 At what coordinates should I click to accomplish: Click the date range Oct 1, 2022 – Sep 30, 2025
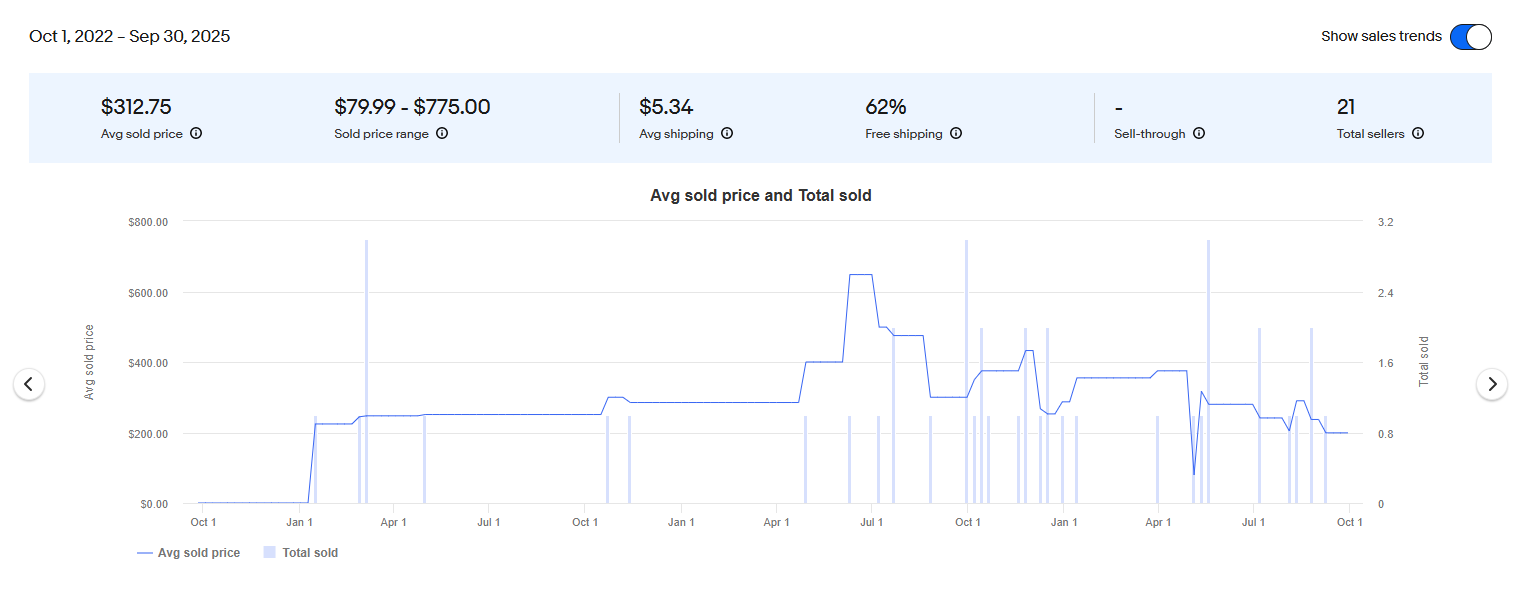click(x=130, y=37)
